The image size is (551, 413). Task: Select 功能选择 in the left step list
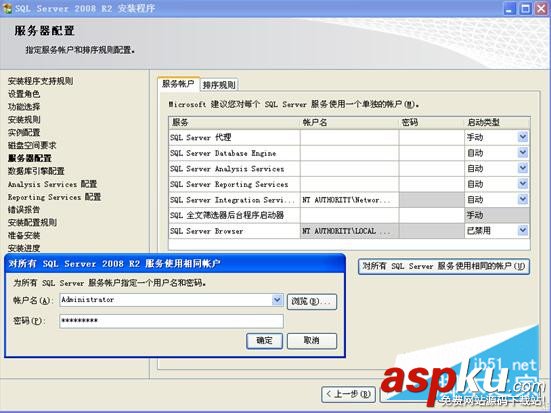point(24,107)
